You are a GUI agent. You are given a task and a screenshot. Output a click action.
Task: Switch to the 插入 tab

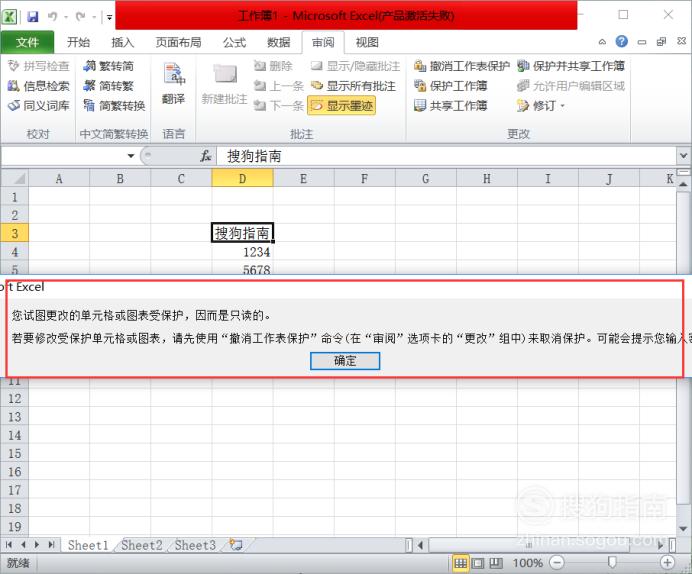click(123, 42)
